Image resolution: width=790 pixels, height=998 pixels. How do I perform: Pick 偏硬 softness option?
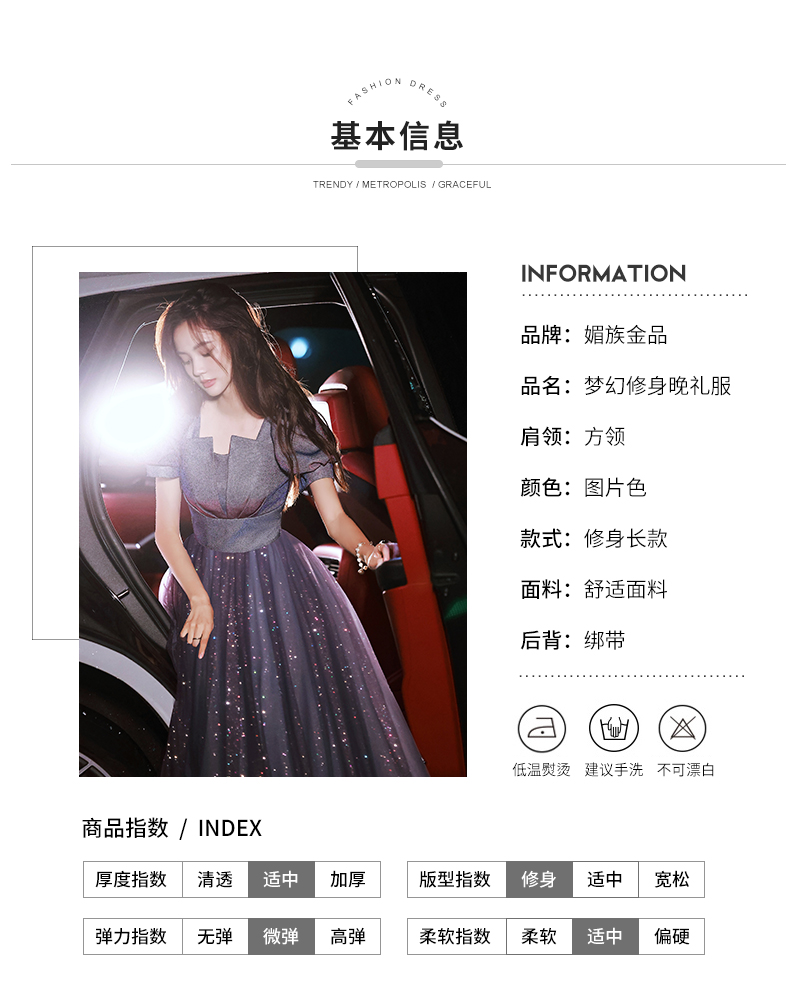[x=672, y=936]
